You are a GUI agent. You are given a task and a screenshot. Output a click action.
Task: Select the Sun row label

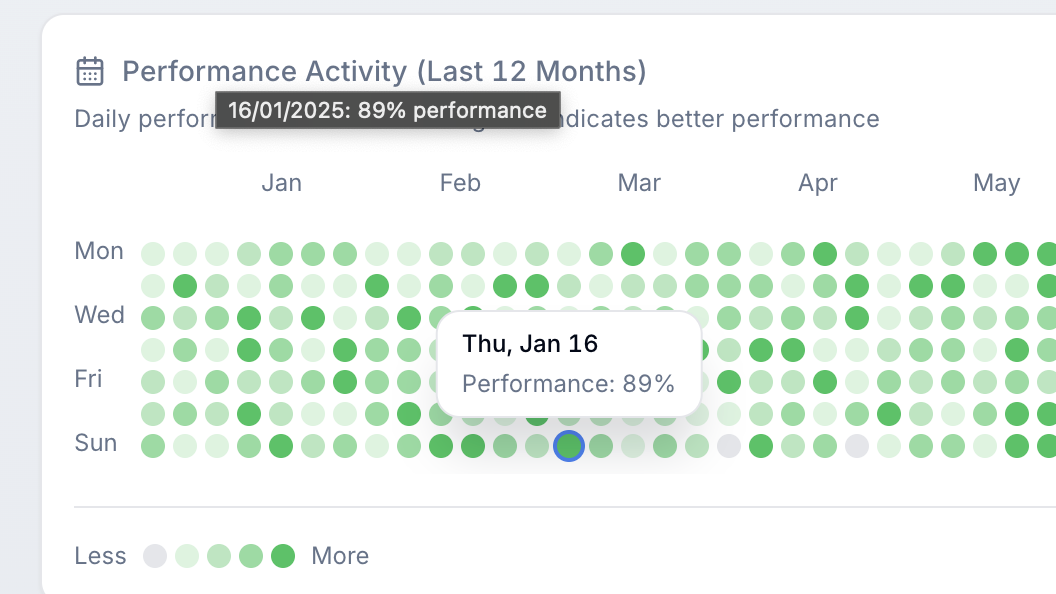pos(96,443)
